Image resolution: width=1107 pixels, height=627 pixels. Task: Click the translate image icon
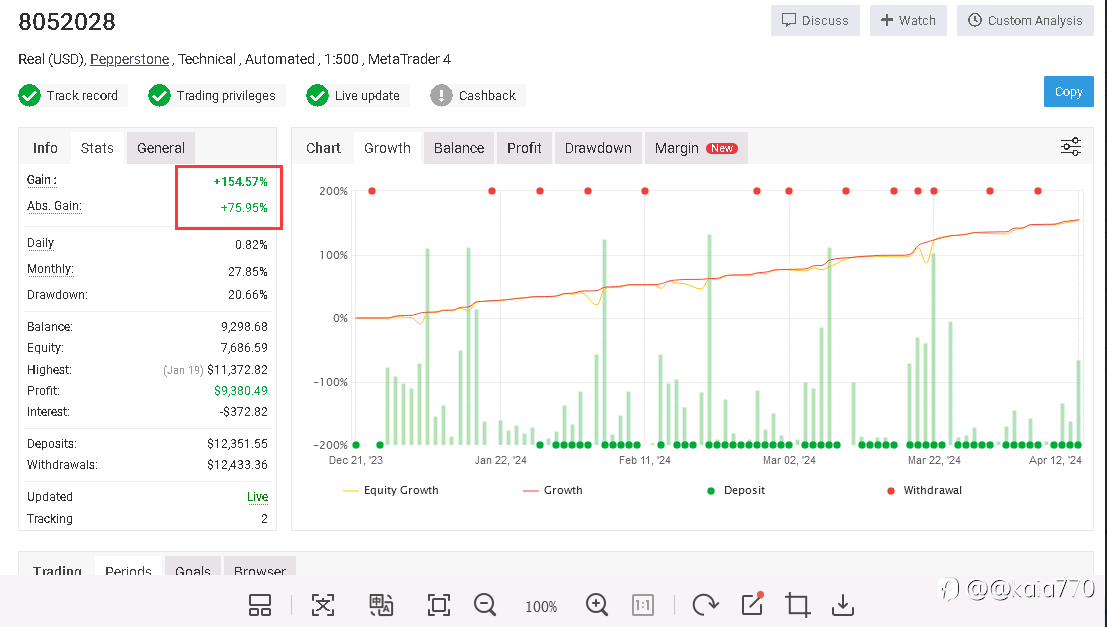click(381, 605)
